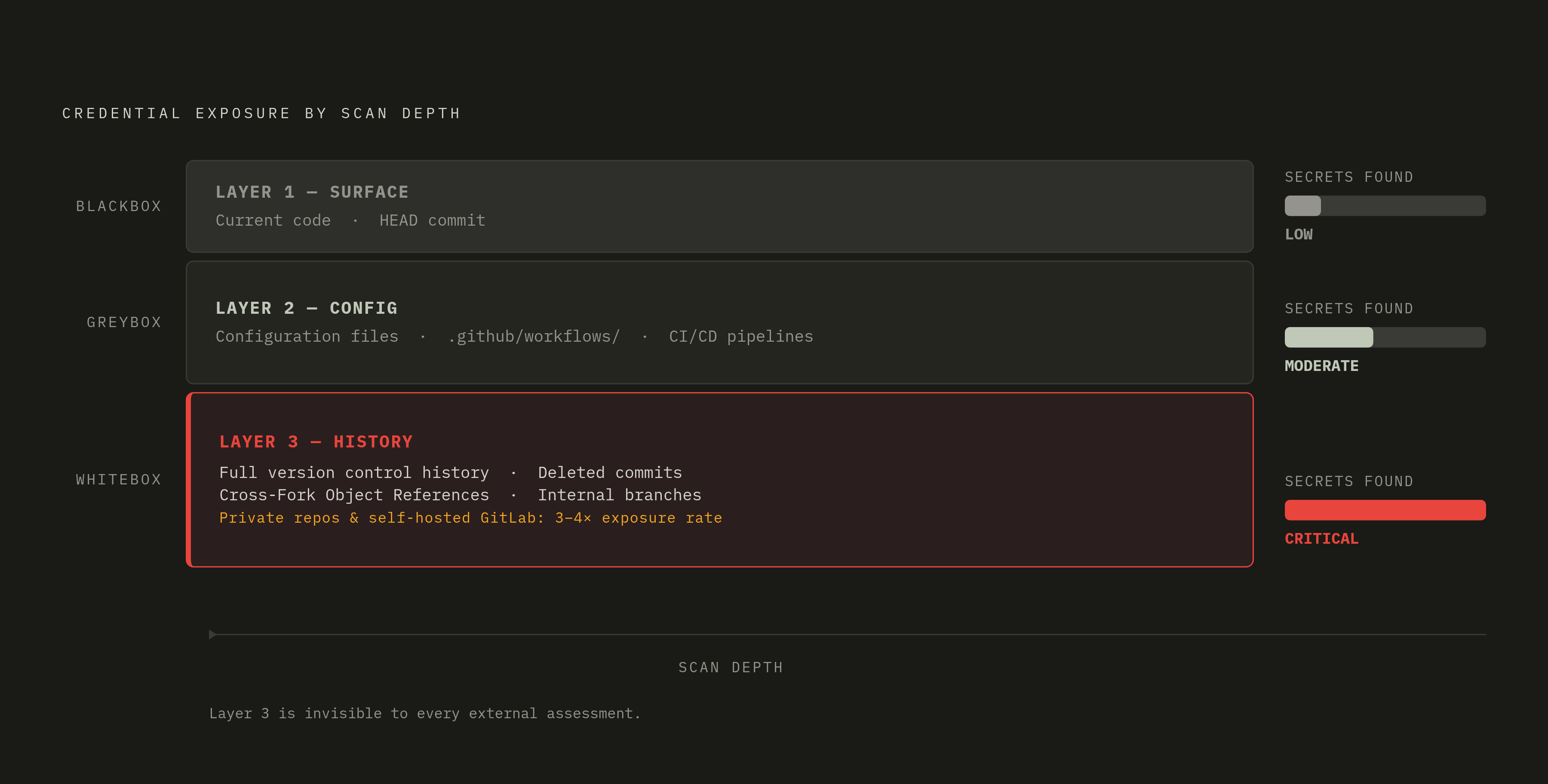Click the 'Layer 3 is invisible' footnote

tap(425, 713)
